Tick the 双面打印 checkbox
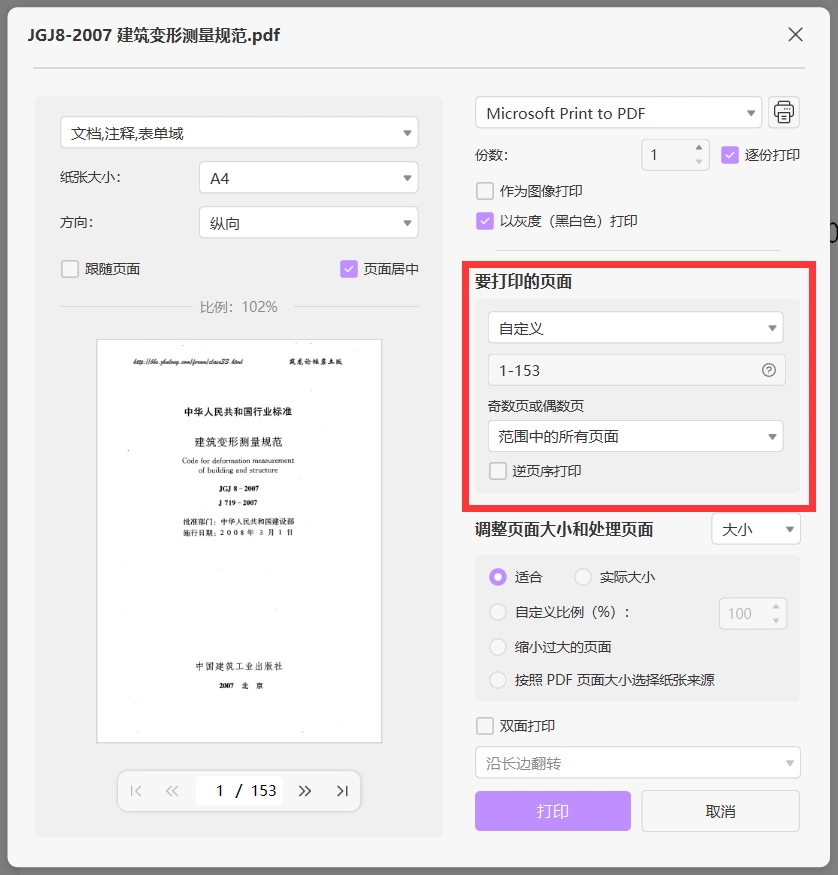838x875 pixels. (x=485, y=726)
